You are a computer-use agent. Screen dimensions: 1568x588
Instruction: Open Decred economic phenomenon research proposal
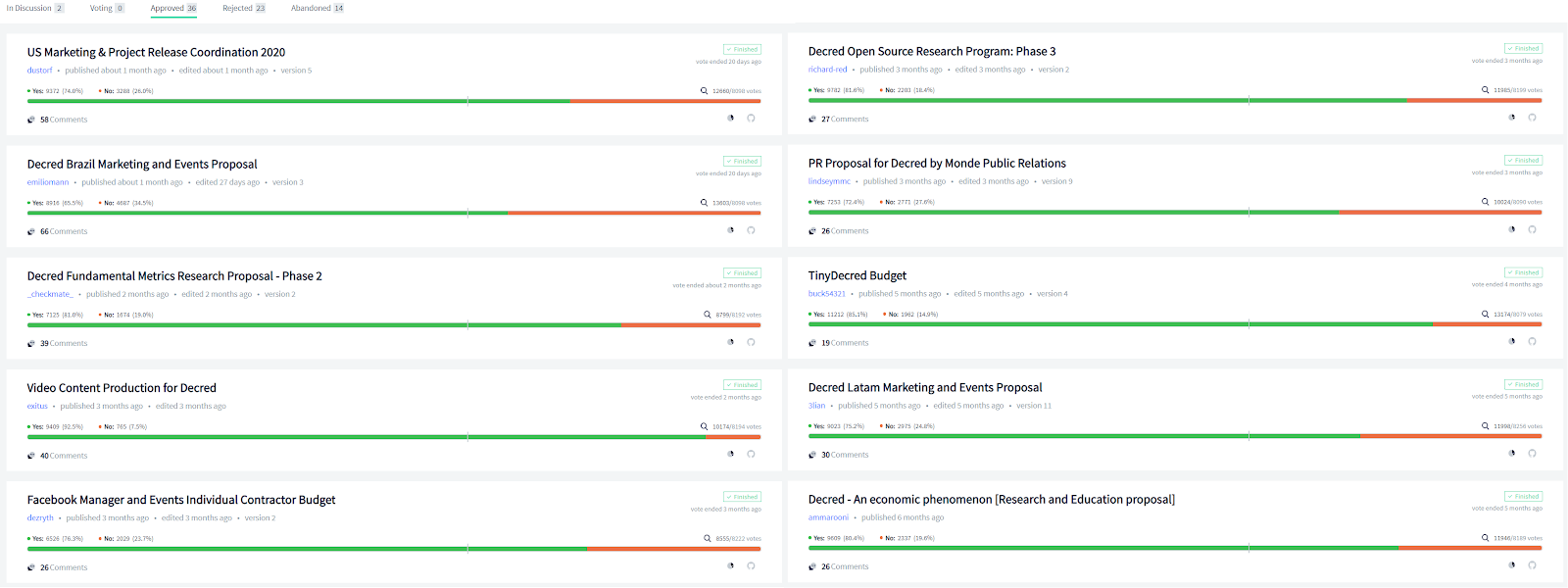pyautogui.click(x=992, y=499)
